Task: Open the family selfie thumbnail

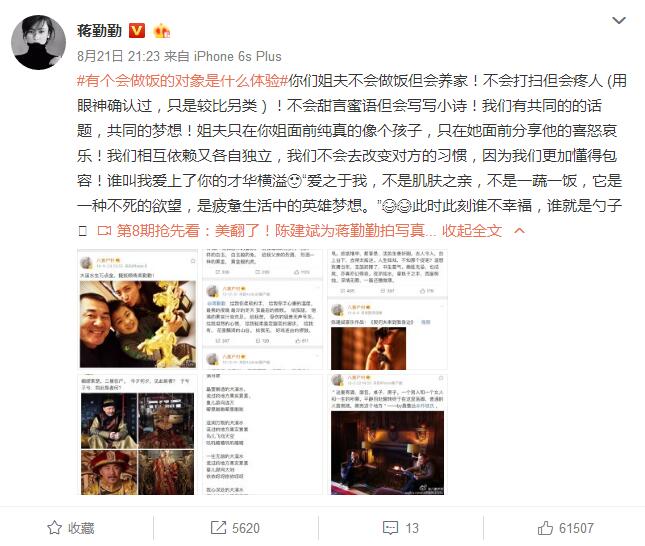Action: (137, 309)
